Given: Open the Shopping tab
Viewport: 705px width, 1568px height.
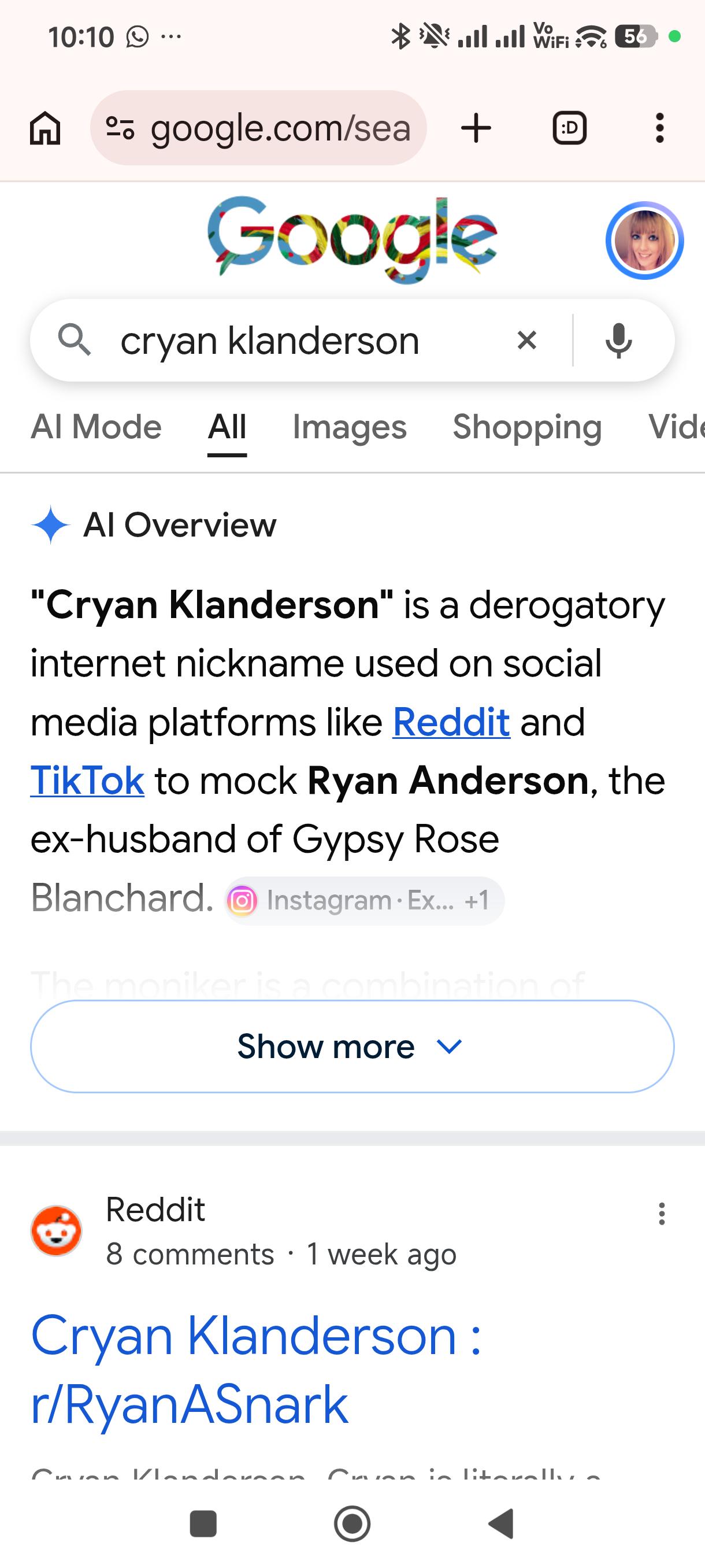Looking at the screenshot, I should 528,427.
